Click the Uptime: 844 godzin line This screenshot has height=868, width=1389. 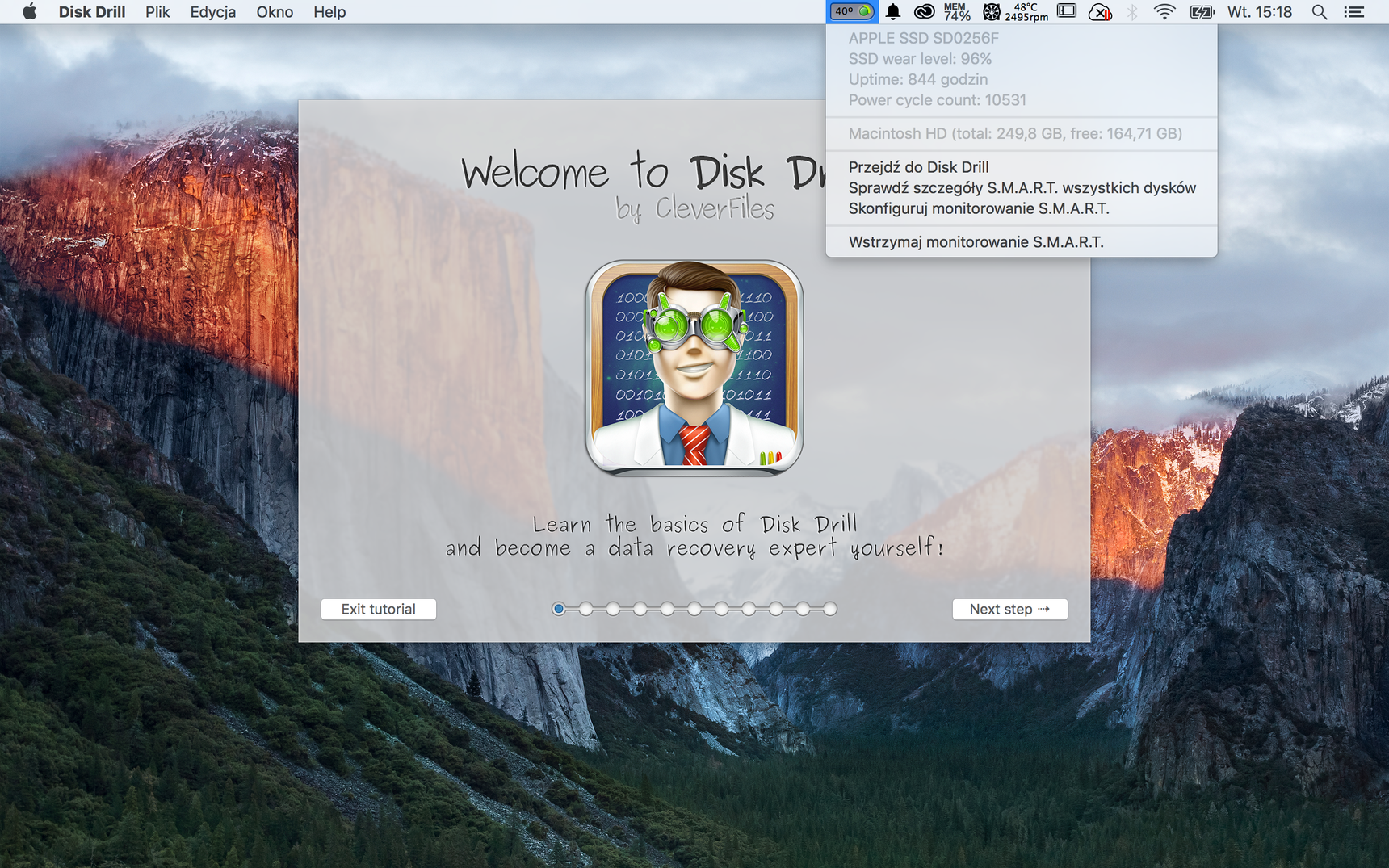[x=1021, y=79]
